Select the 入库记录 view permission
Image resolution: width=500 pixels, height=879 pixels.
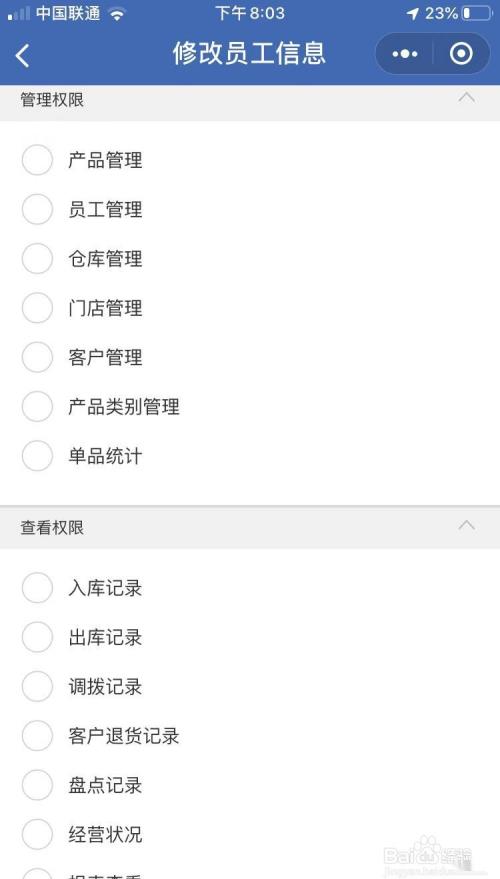(x=37, y=587)
